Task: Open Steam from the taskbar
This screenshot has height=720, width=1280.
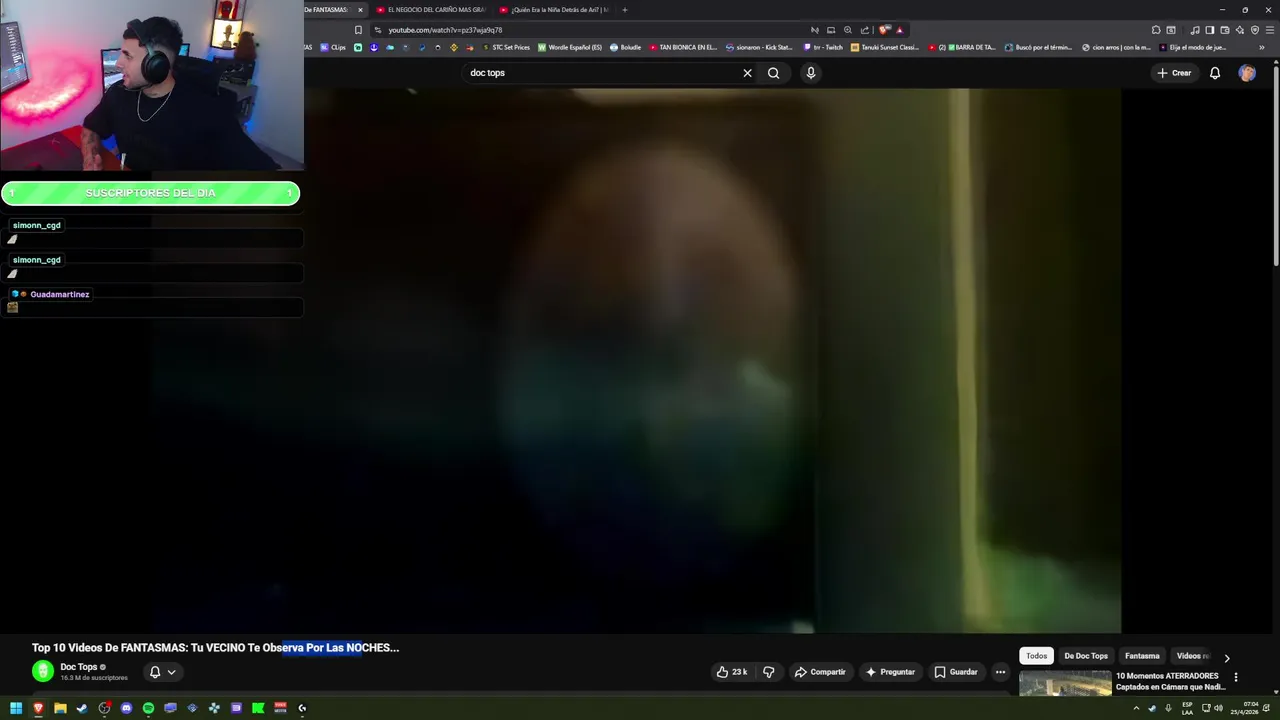Action: pyautogui.click(x=82, y=708)
